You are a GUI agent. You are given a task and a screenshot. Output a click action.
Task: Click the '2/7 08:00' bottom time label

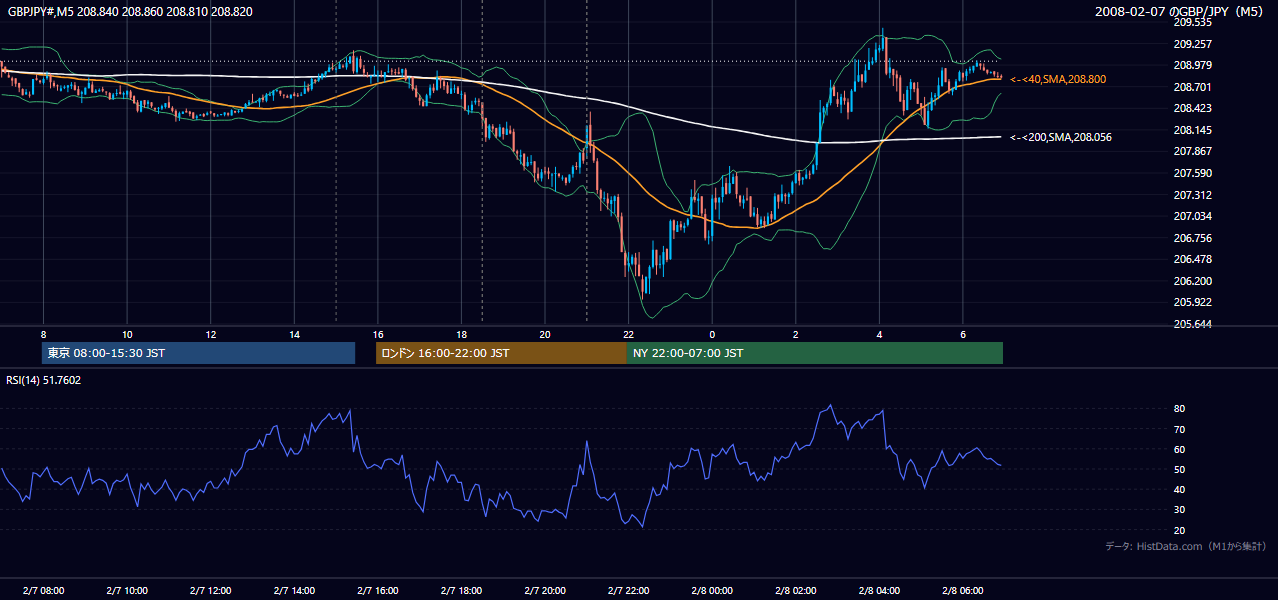tap(43, 591)
